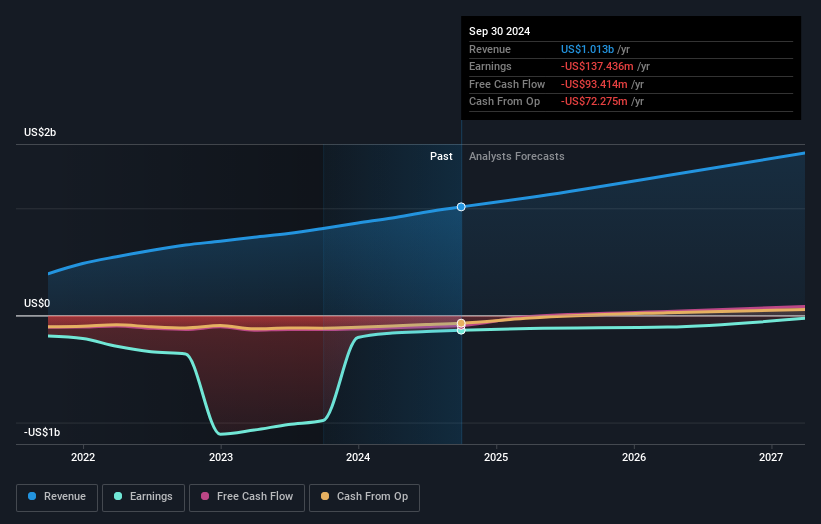Click the pink Free Cash Flow legend dot

(205, 496)
